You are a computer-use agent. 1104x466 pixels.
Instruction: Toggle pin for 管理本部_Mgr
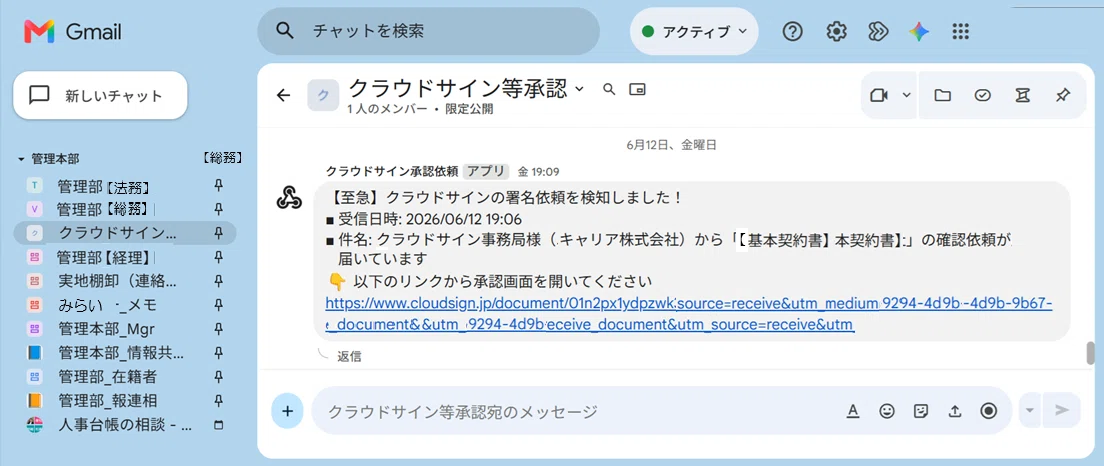point(218,329)
